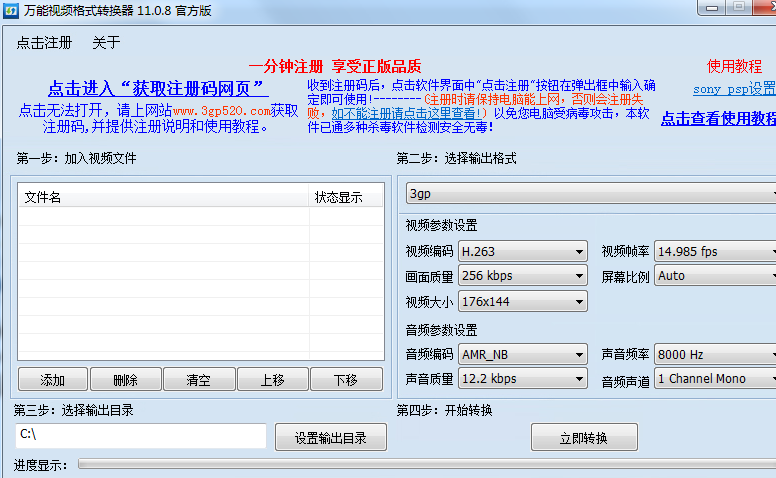776x478 pixels.
Task: Expand the 视频大小 176x144 dropdown
Action: [523, 301]
